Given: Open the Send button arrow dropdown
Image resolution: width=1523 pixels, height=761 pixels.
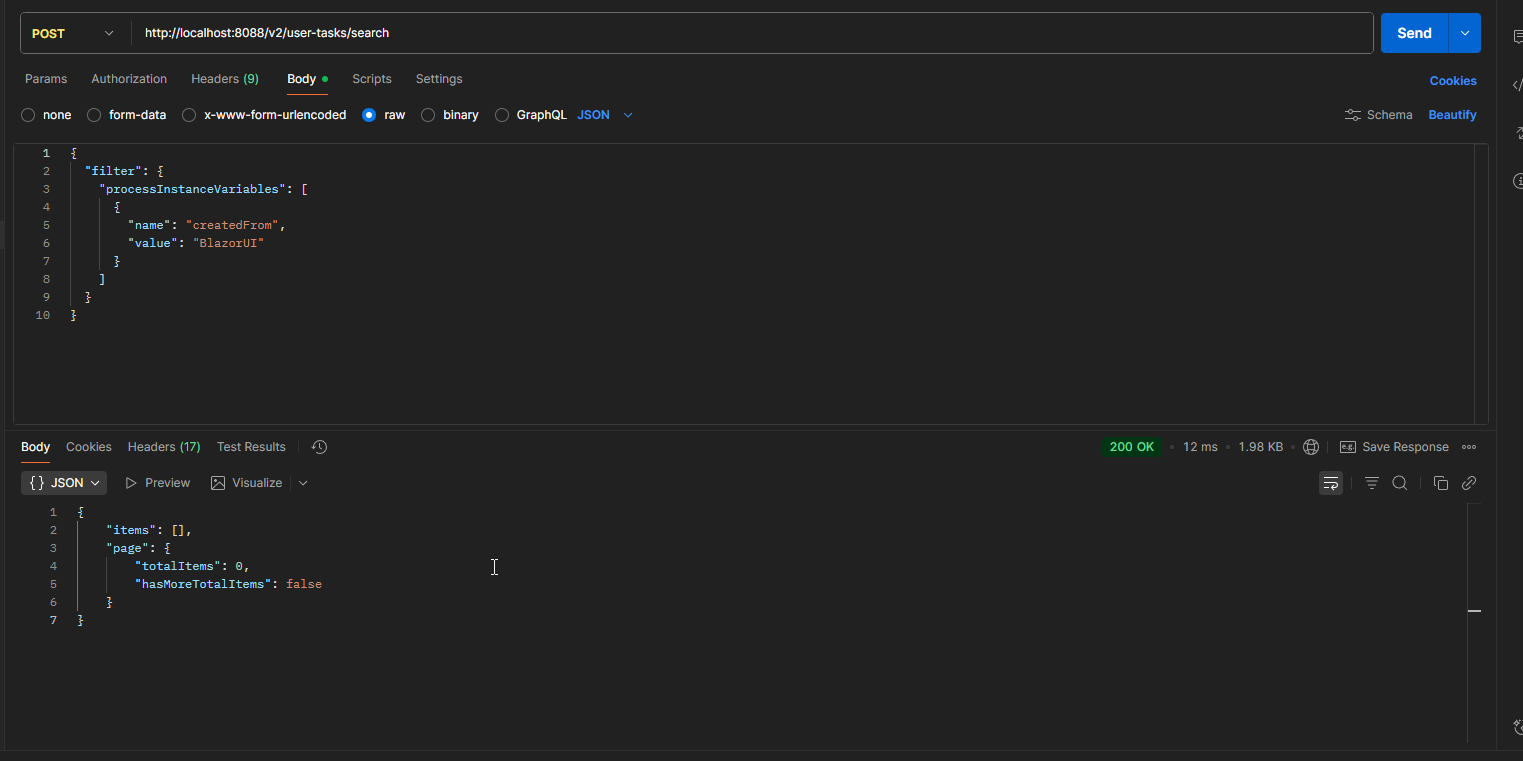Looking at the screenshot, I should click(1464, 33).
